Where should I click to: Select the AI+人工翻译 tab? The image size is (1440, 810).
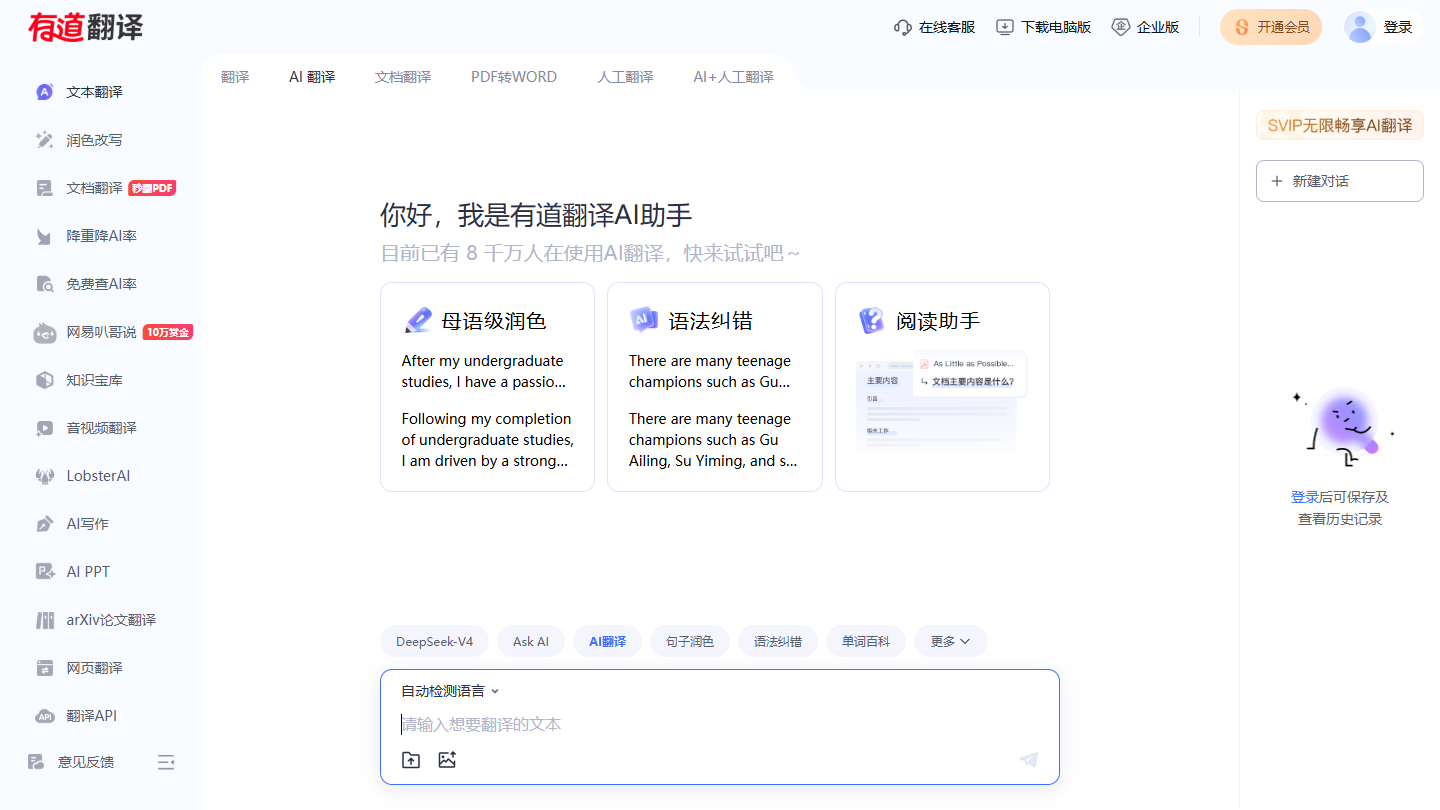tap(733, 77)
